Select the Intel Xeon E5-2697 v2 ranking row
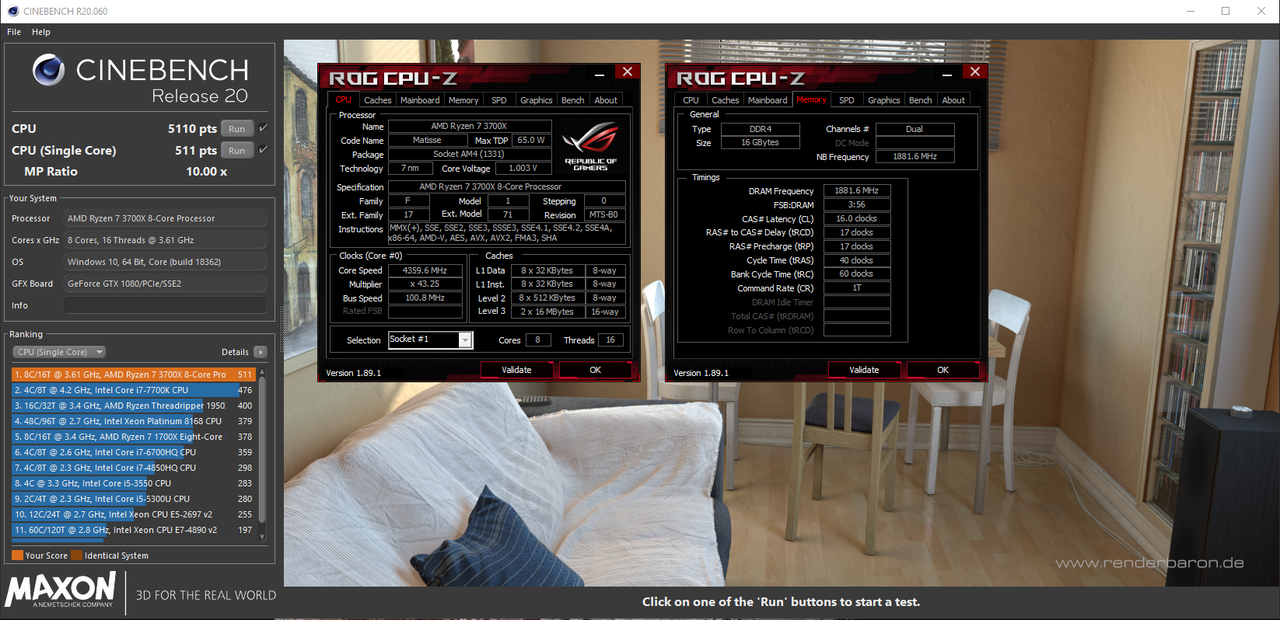1280x620 pixels. [134, 514]
